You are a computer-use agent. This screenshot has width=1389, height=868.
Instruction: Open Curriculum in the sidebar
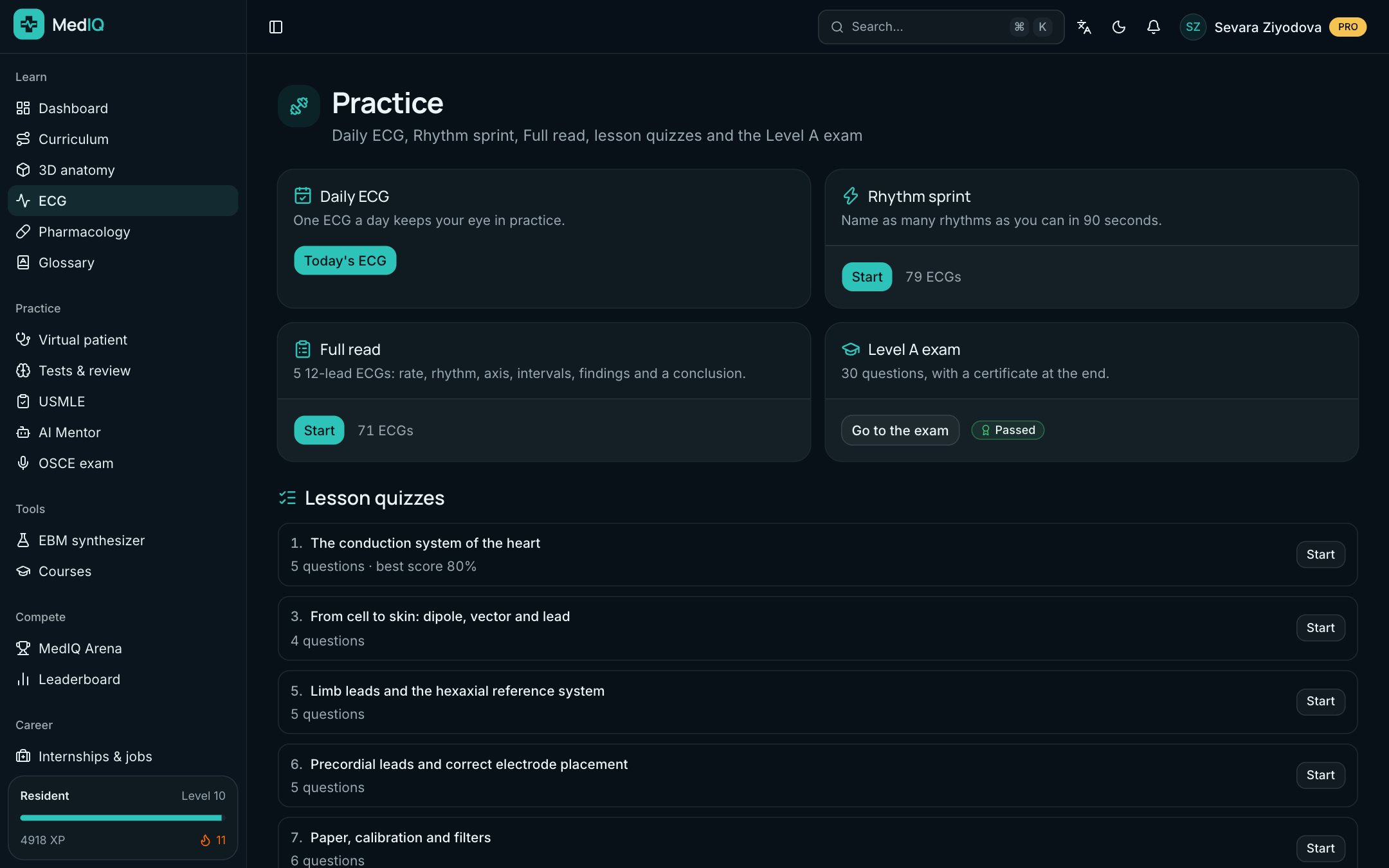click(x=123, y=139)
